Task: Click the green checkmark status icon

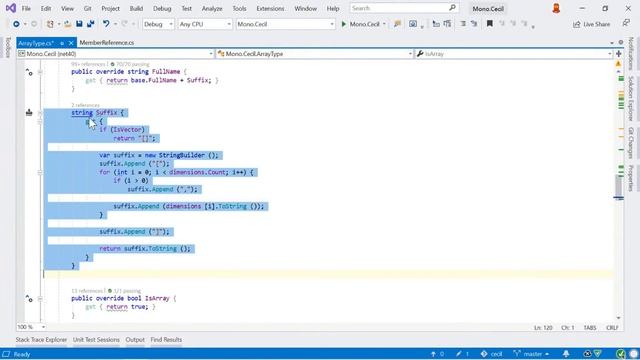Action: tap(620, 354)
